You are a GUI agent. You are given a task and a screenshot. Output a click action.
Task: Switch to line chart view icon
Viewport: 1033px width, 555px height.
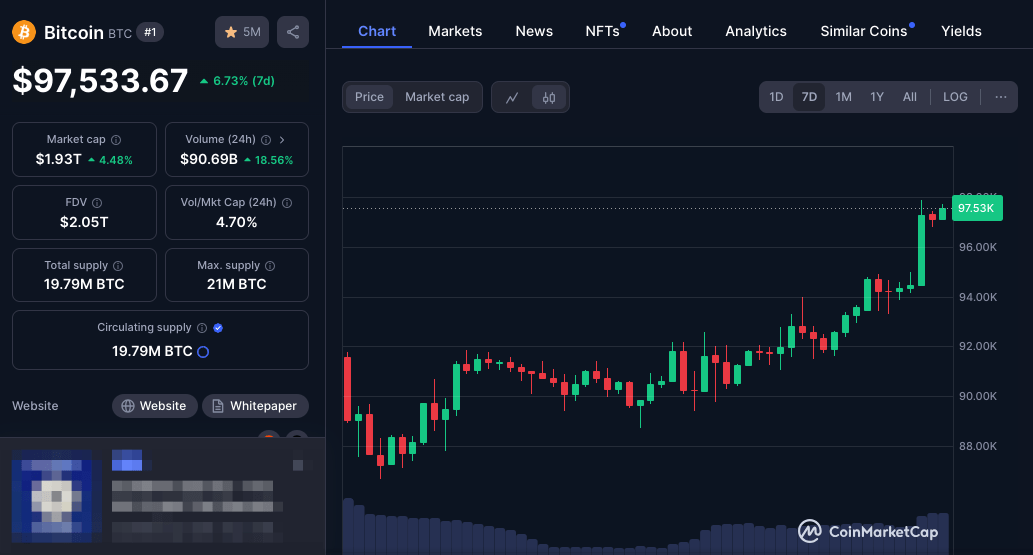coord(512,97)
